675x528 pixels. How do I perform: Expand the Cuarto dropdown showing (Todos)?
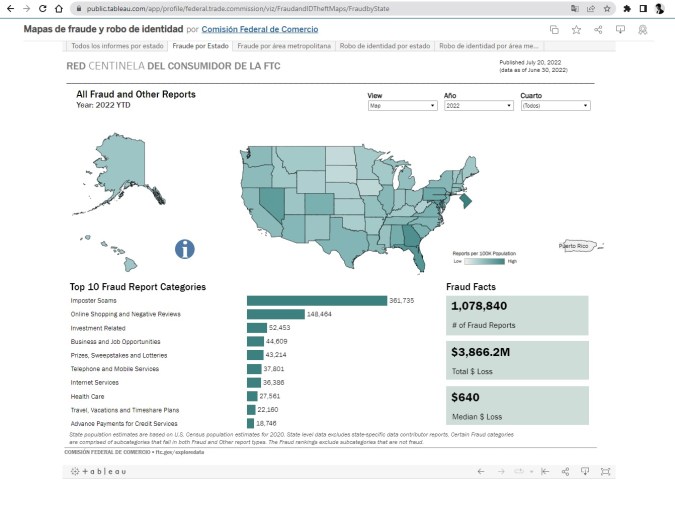(x=555, y=105)
